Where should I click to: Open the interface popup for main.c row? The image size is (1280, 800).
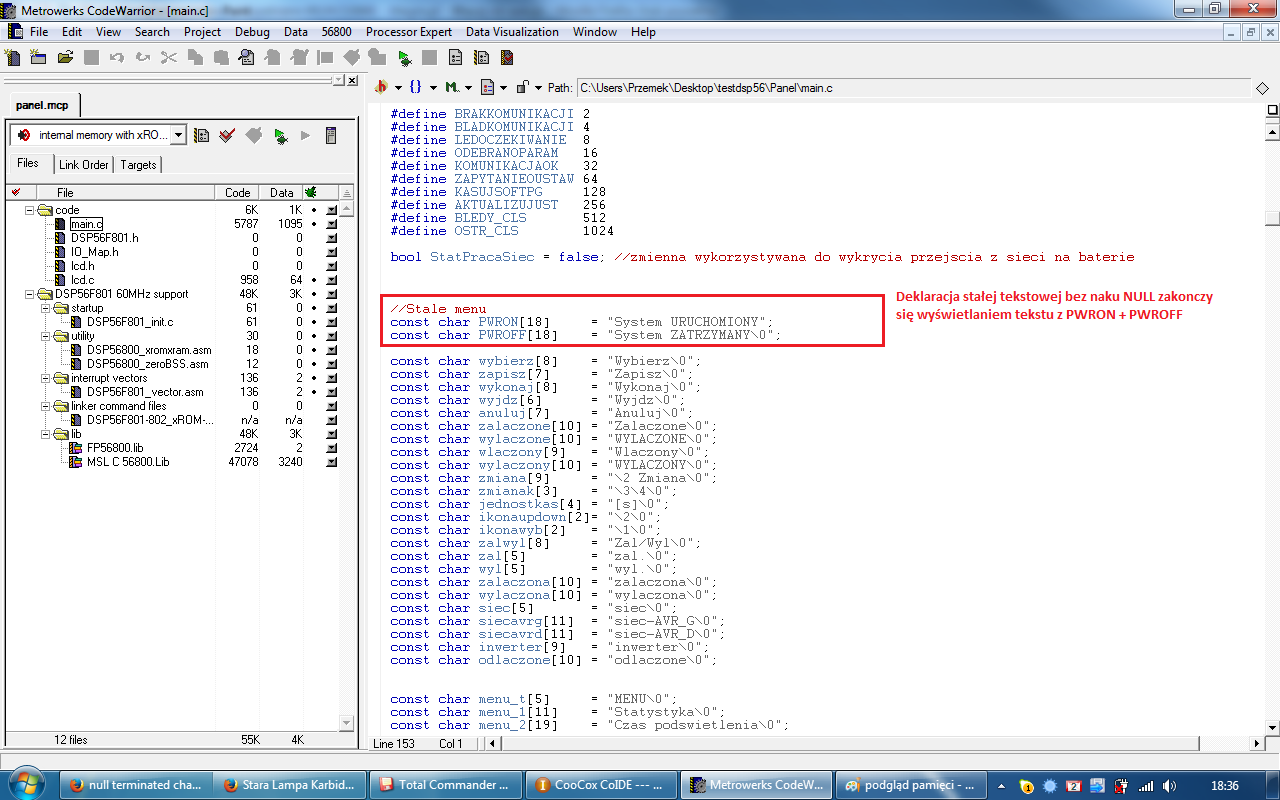[x=331, y=224]
